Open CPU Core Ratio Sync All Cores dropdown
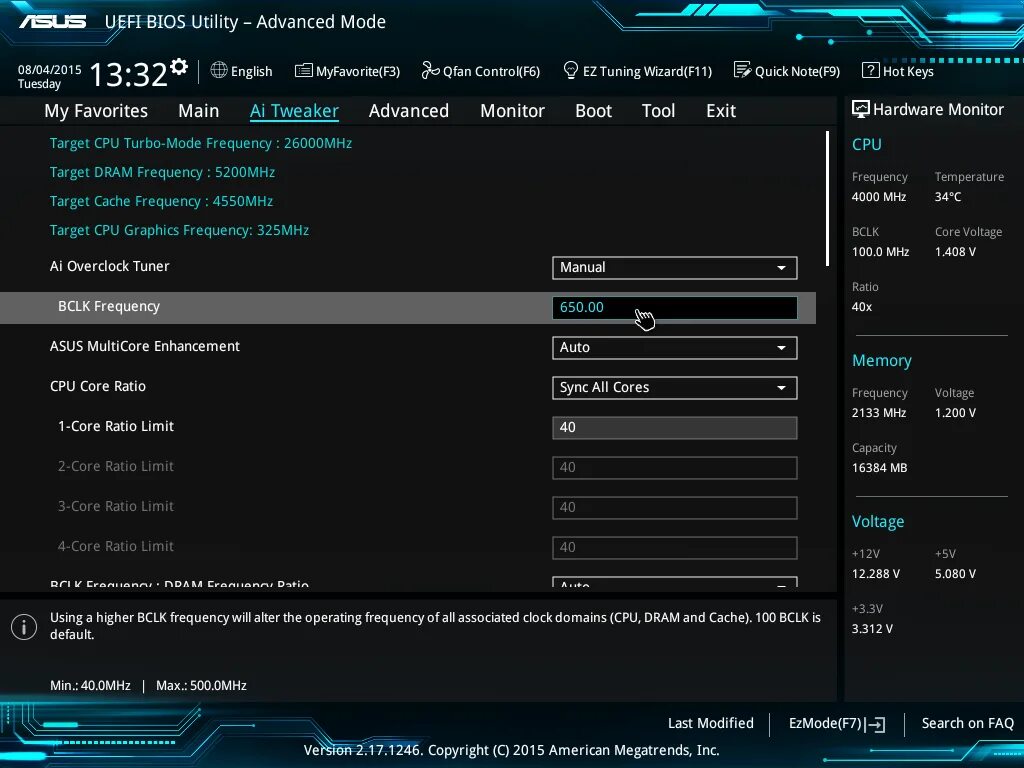Image resolution: width=1024 pixels, height=768 pixels. coord(675,388)
